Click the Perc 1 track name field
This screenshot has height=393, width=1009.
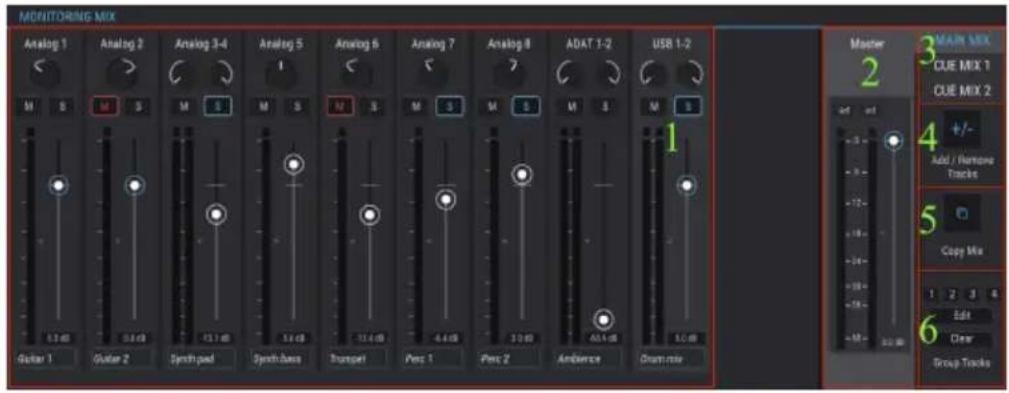432,359
